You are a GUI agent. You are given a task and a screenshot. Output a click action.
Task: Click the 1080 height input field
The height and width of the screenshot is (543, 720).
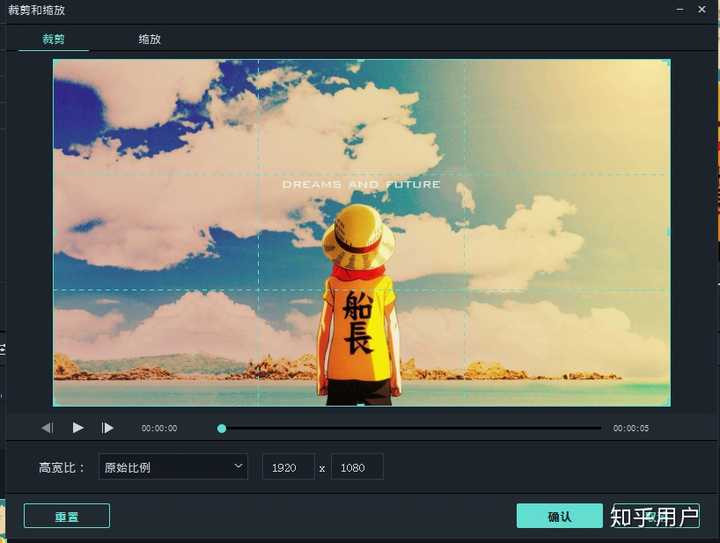coord(357,467)
